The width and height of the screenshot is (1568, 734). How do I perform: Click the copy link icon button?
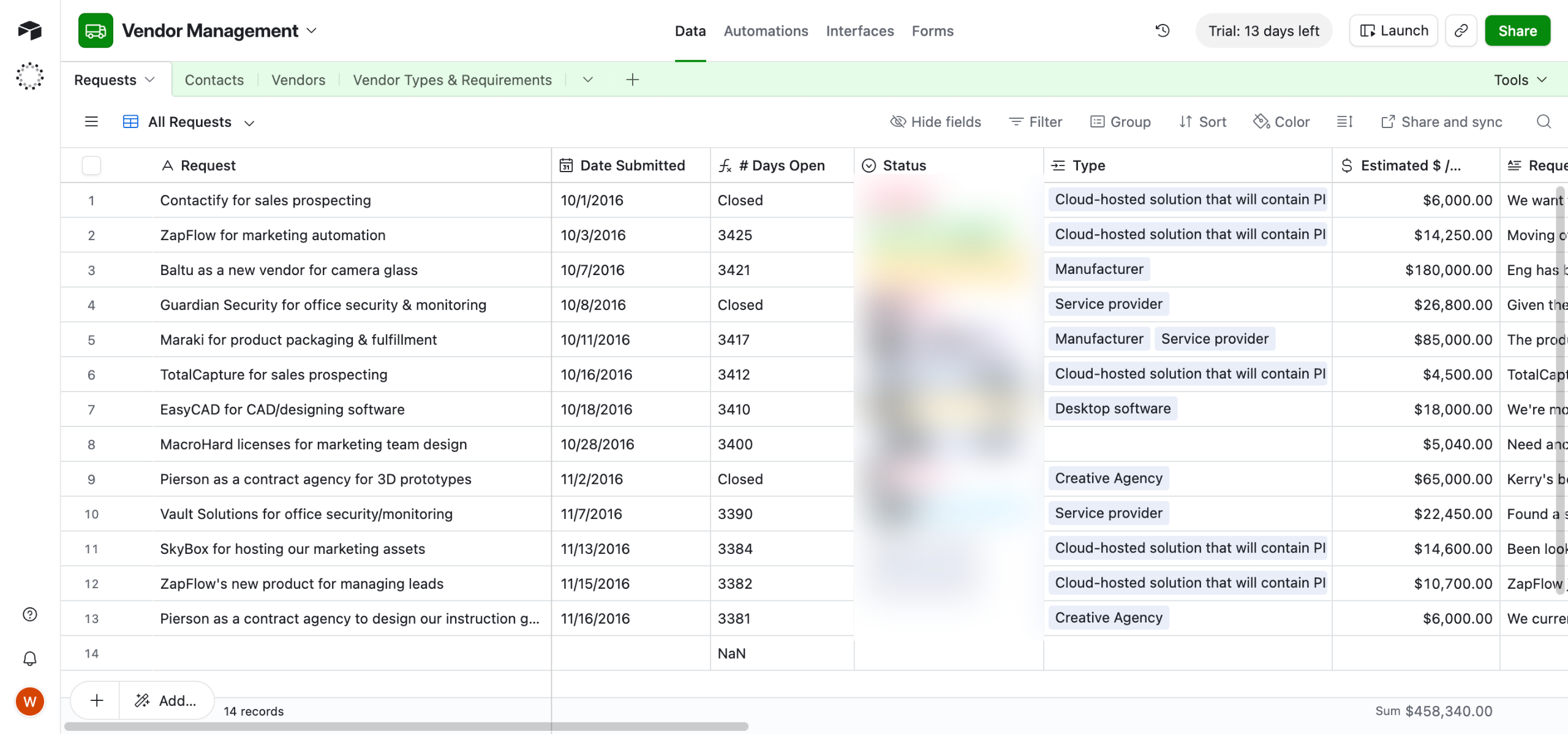click(1461, 31)
